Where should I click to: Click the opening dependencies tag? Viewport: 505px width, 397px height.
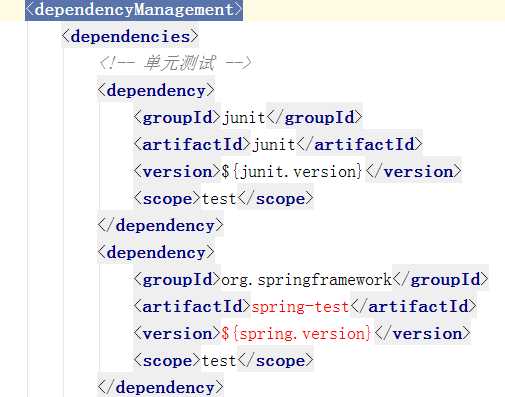(130, 36)
